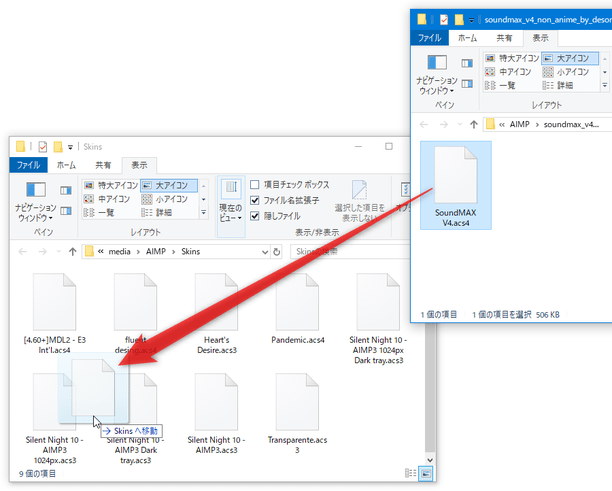Click refresh button next to Skins address bar
The width and height of the screenshot is (612, 491).
point(277,252)
